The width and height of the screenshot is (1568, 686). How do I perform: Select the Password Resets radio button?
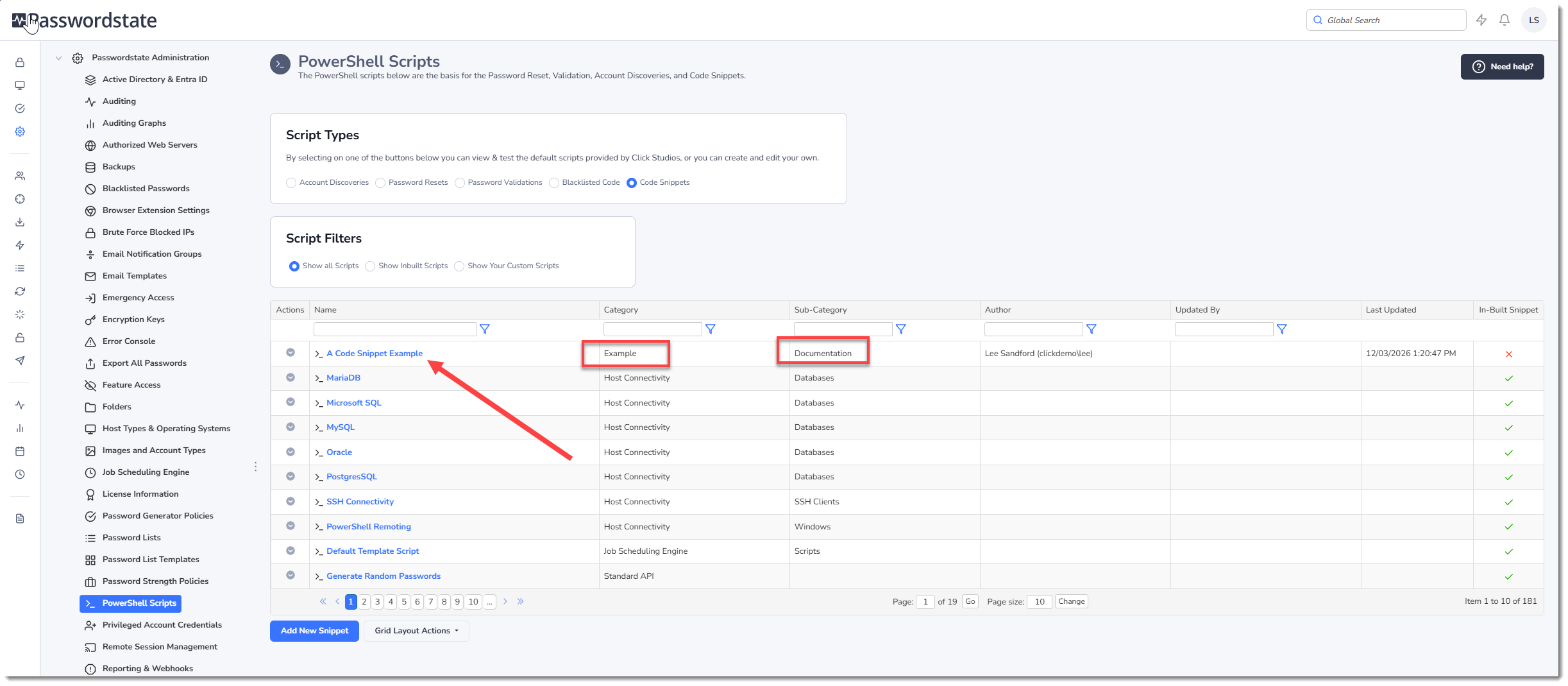(380, 183)
